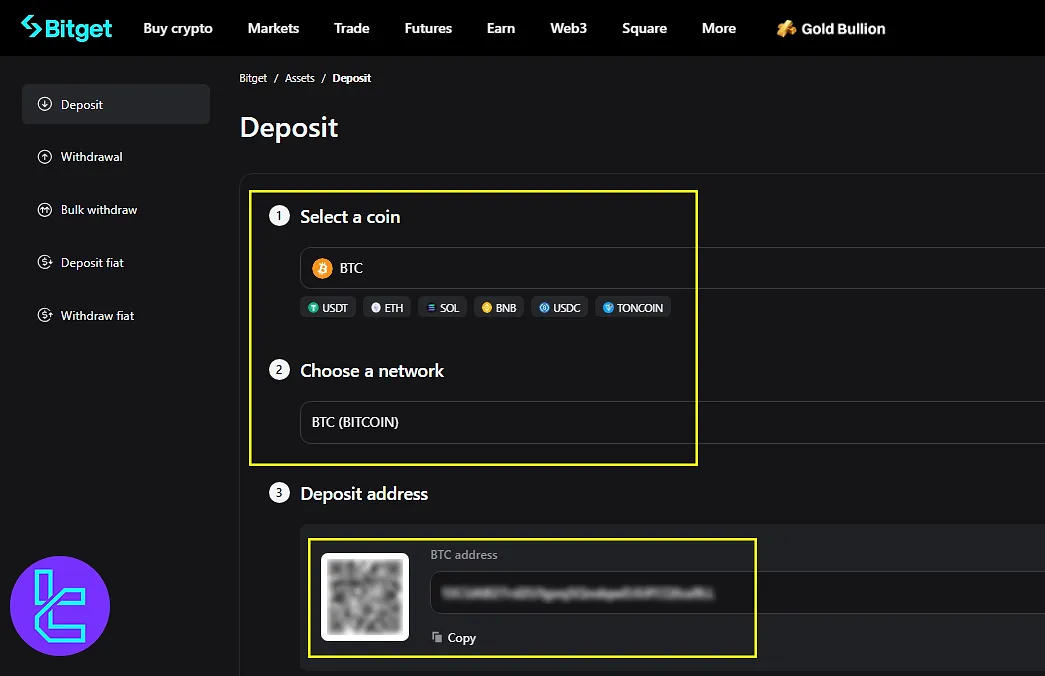Go to Bitget breadcrumb link
The width and height of the screenshot is (1045, 676).
253,78
